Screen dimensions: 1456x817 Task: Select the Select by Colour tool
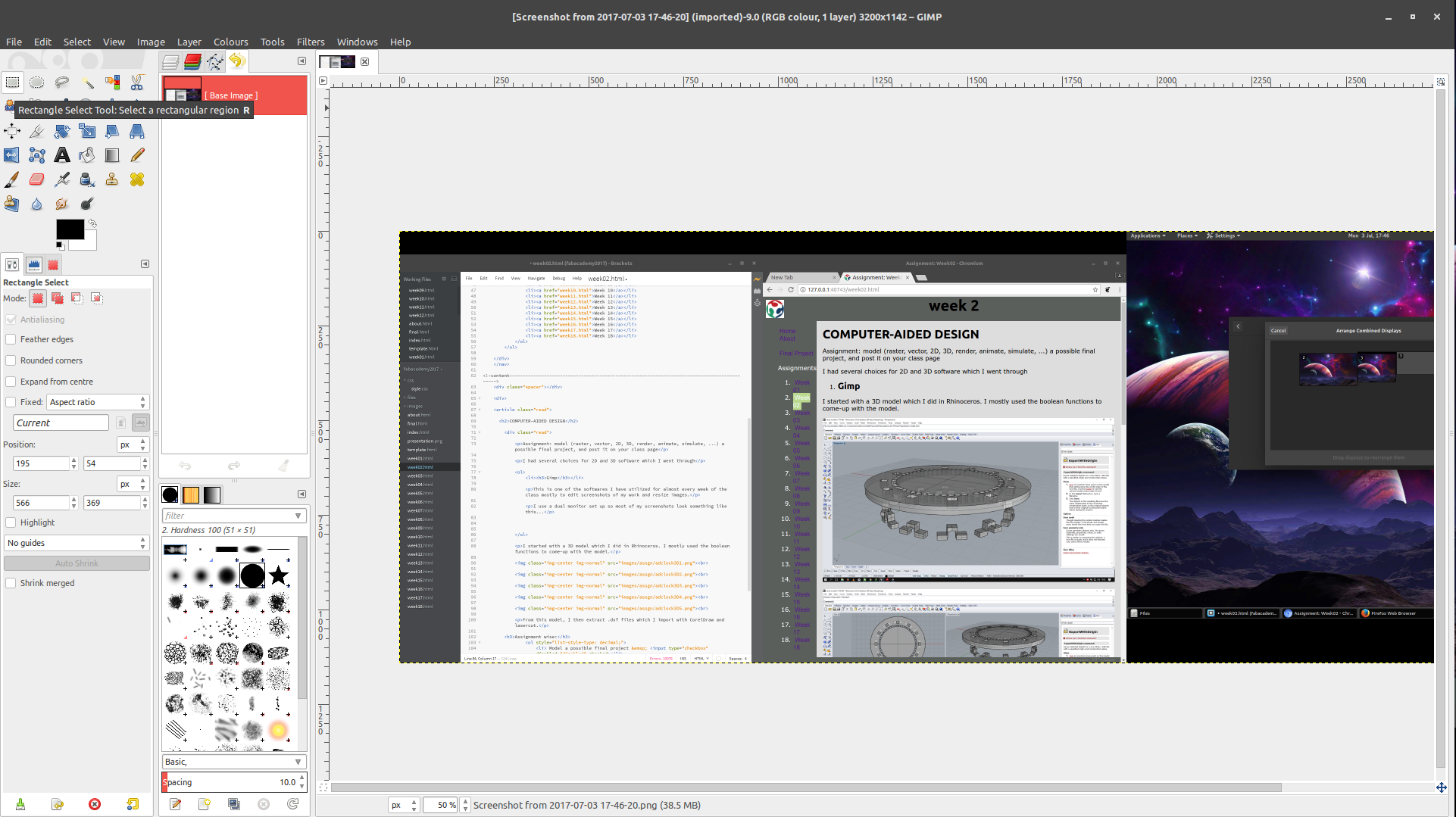point(112,82)
